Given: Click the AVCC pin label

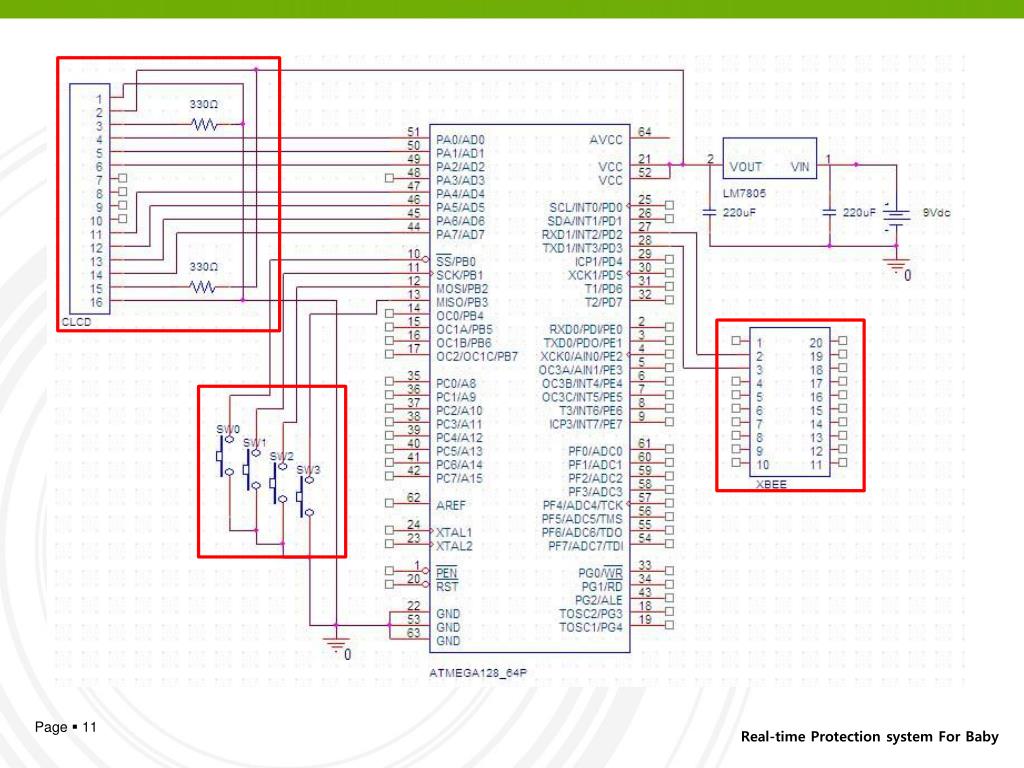Looking at the screenshot, I should click(x=605, y=140).
